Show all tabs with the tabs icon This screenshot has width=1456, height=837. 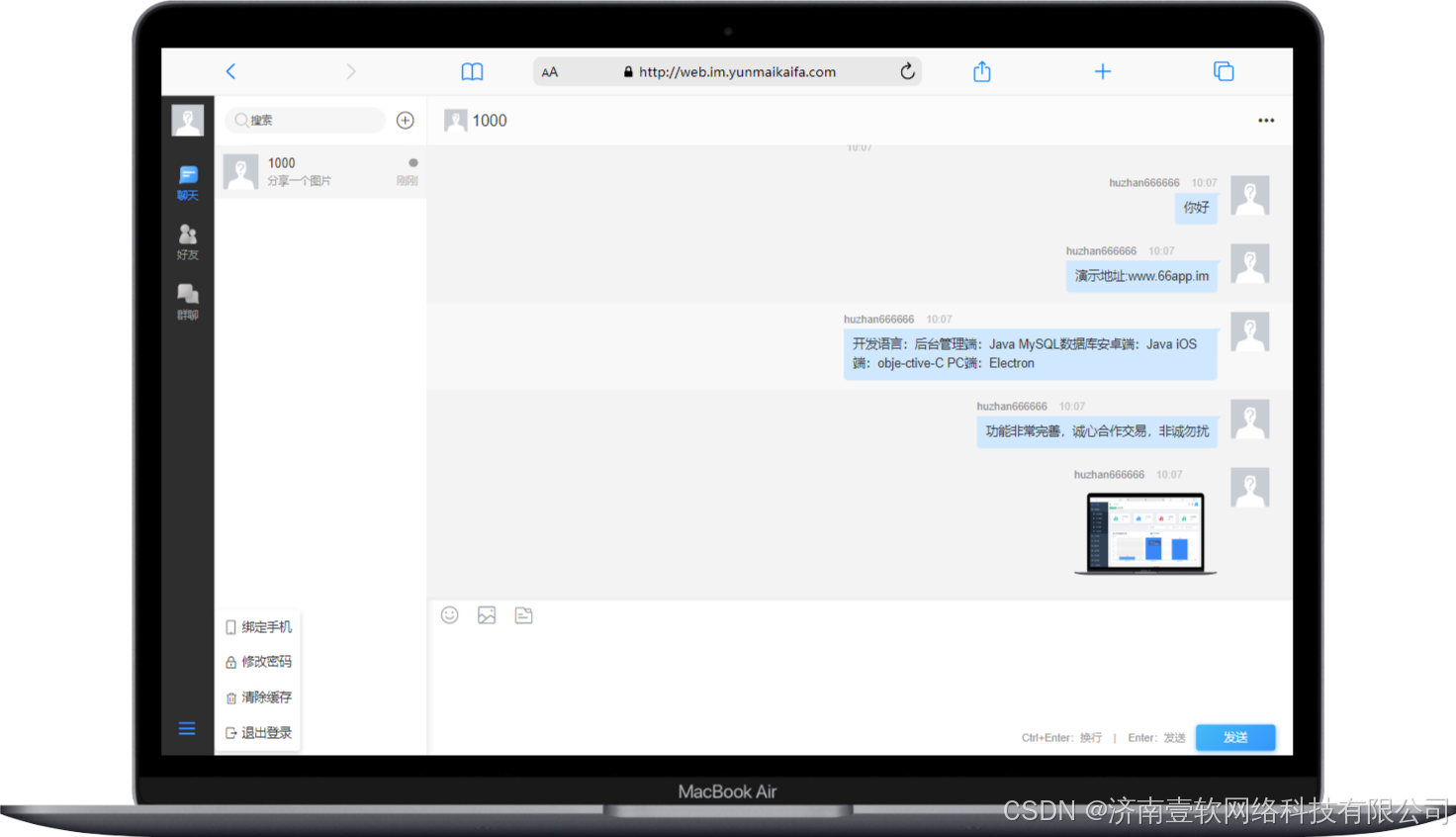[1224, 71]
